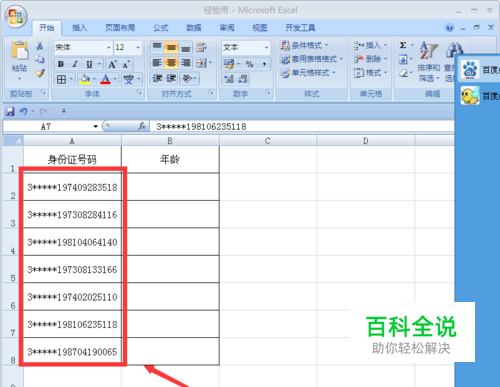Open Excel help question mark
Viewport: 500px width, 387px height.
pos(449,28)
